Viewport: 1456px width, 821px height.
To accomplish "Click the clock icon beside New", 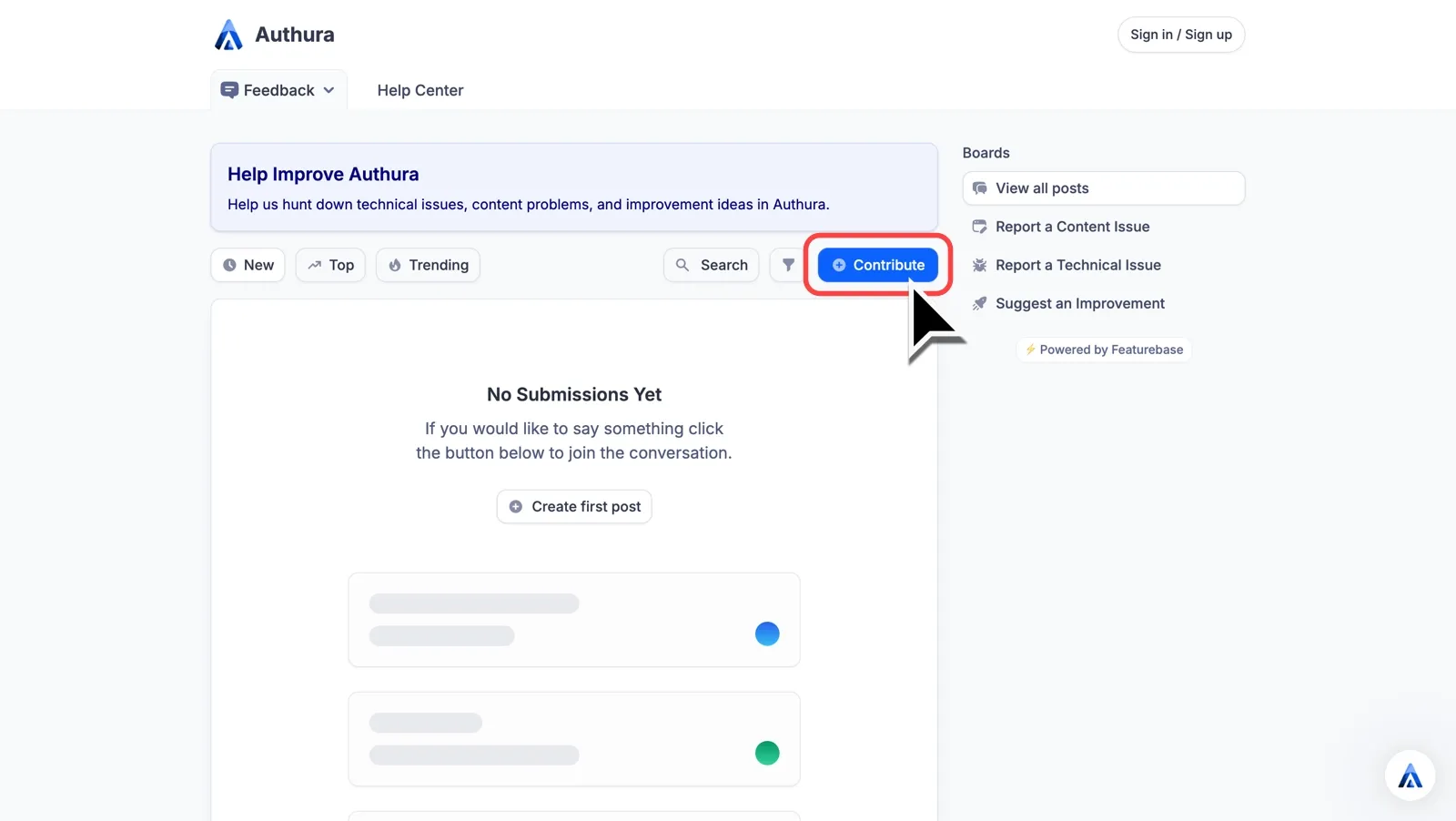I will [x=229, y=265].
